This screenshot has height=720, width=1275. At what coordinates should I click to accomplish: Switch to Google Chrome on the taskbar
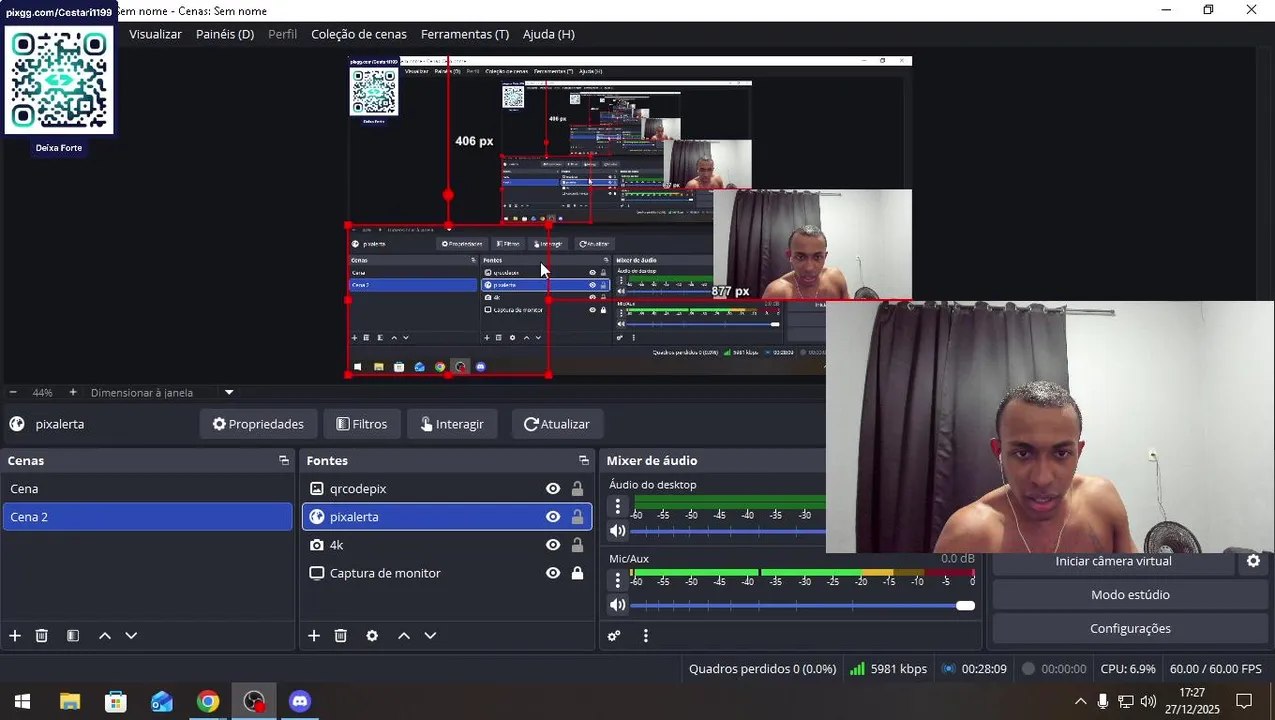[208, 701]
